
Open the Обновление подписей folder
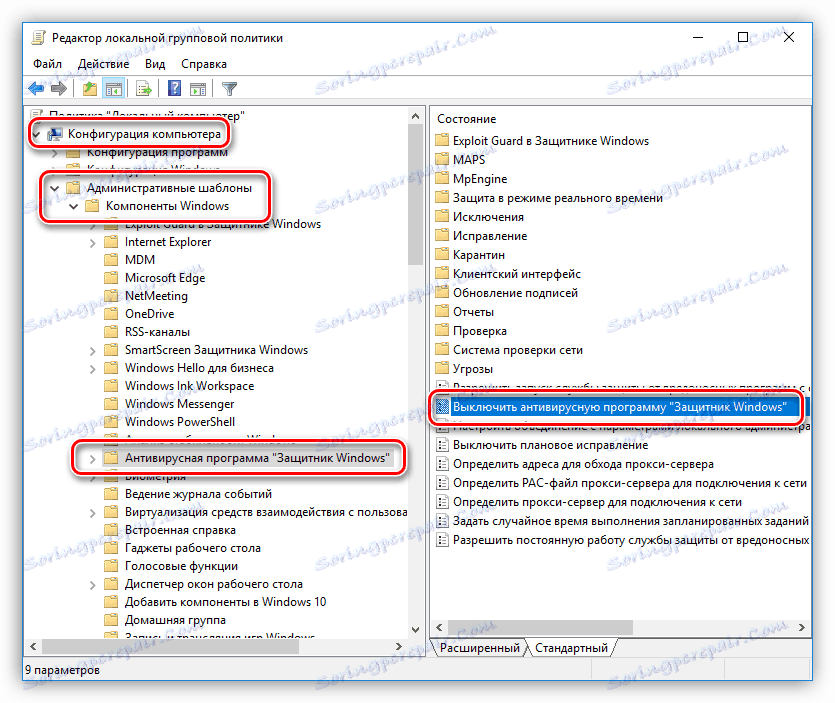(515, 293)
